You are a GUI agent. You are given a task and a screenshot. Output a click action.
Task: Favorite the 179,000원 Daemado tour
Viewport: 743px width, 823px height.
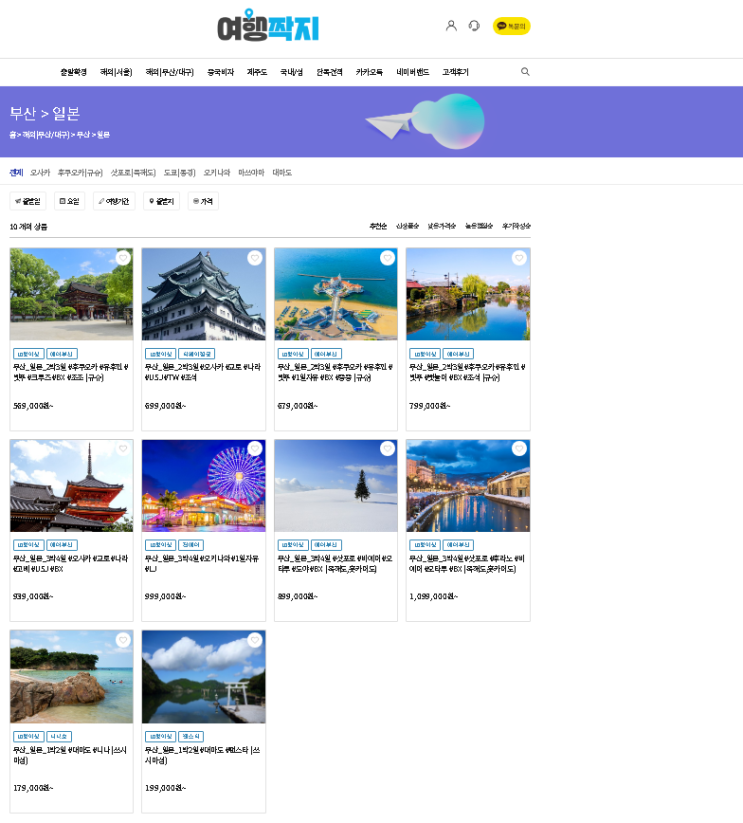tap(123, 640)
